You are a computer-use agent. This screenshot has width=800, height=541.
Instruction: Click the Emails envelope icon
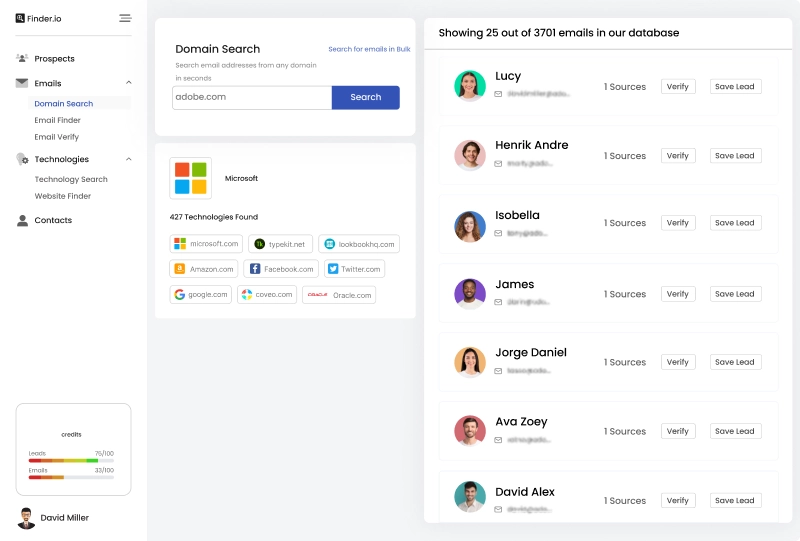click(22, 83)
